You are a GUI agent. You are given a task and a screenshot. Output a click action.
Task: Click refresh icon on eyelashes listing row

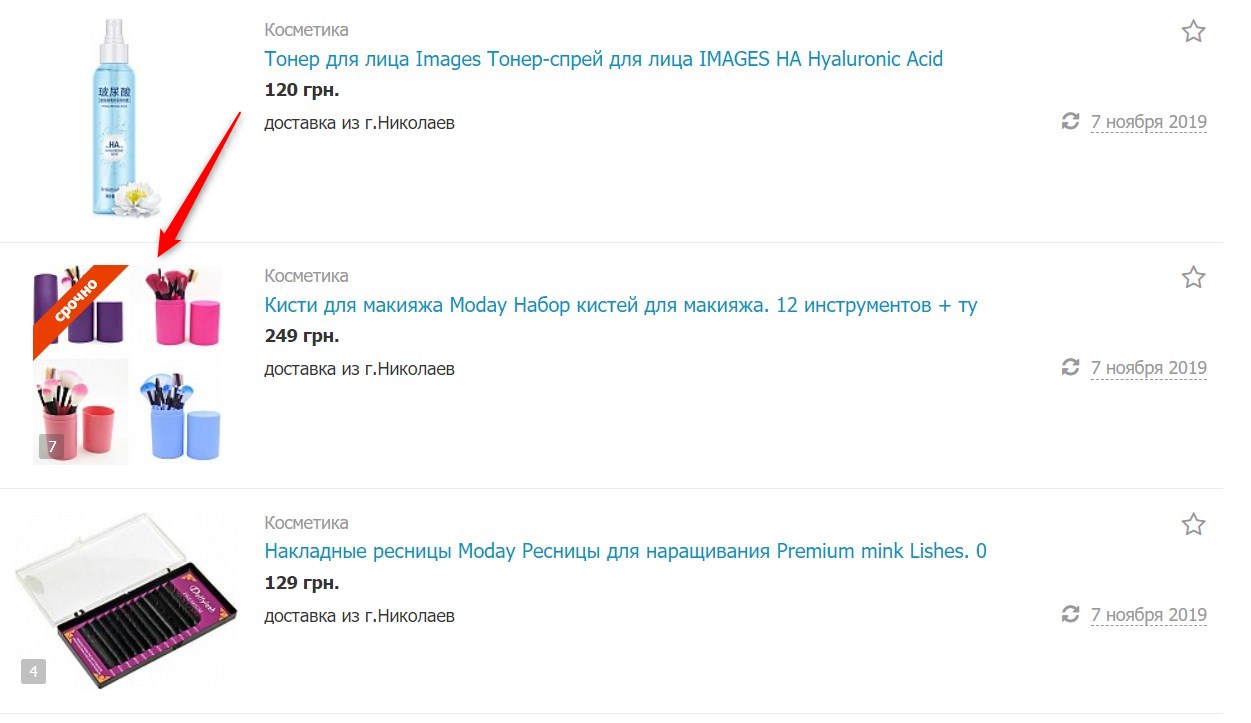point(1070,613)
